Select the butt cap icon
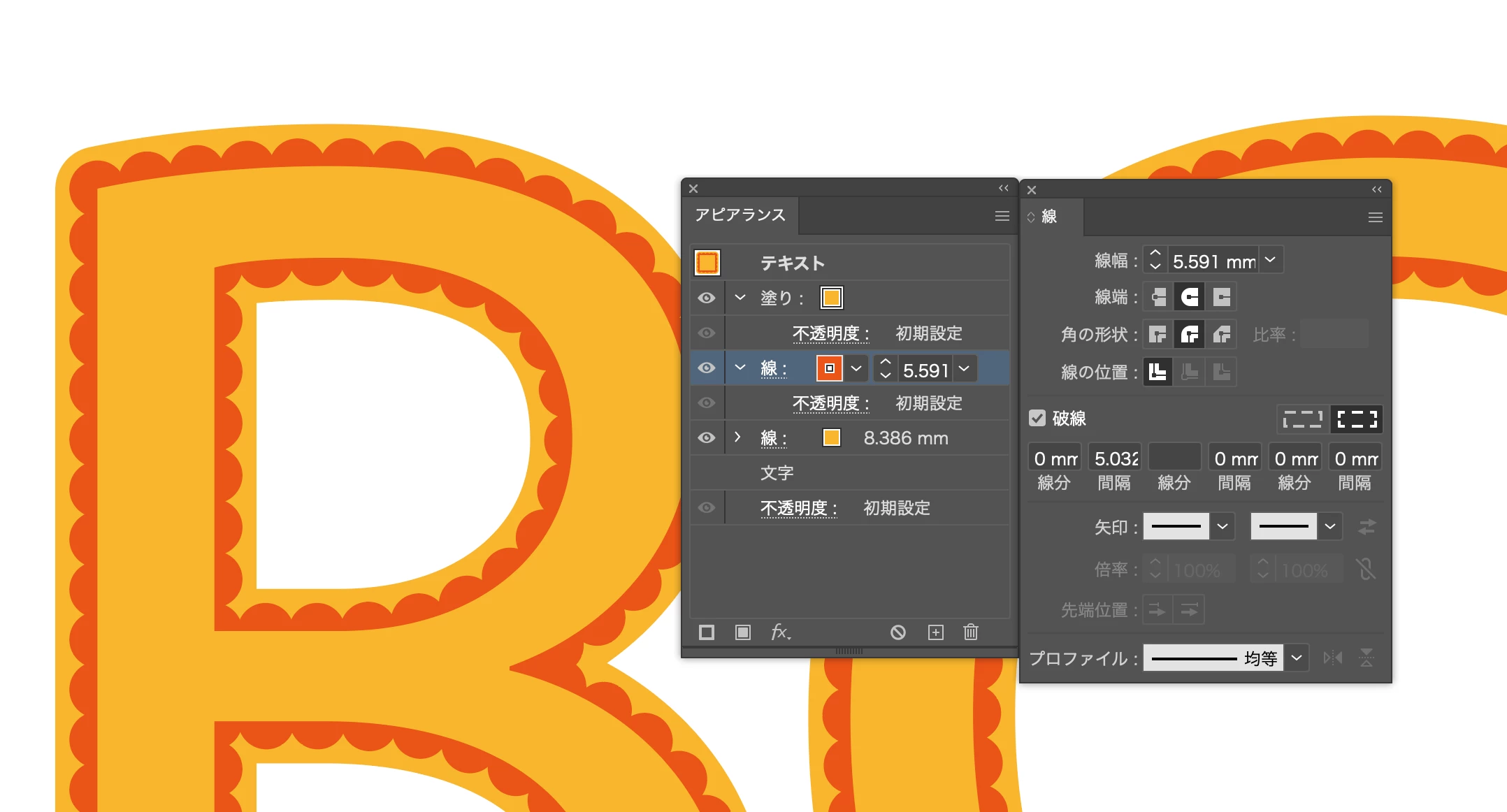This screenshot has width=1507, height=812. click(1158, 297)
